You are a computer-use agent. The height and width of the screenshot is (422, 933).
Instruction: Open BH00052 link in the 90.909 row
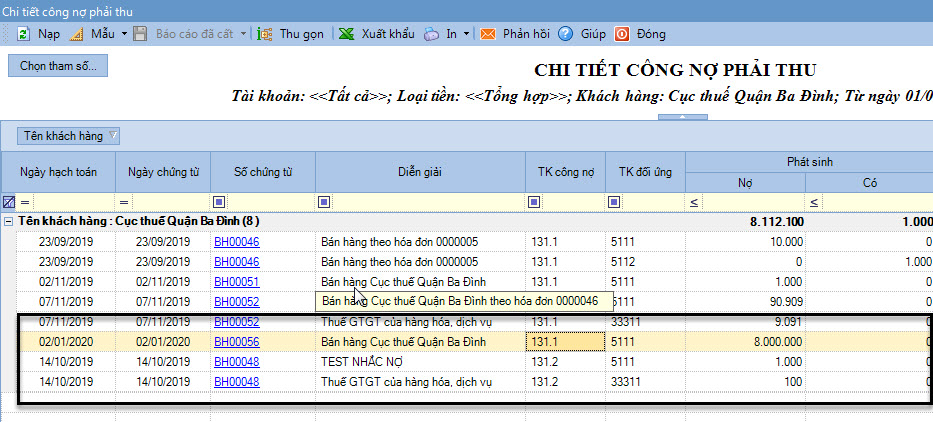237,301
